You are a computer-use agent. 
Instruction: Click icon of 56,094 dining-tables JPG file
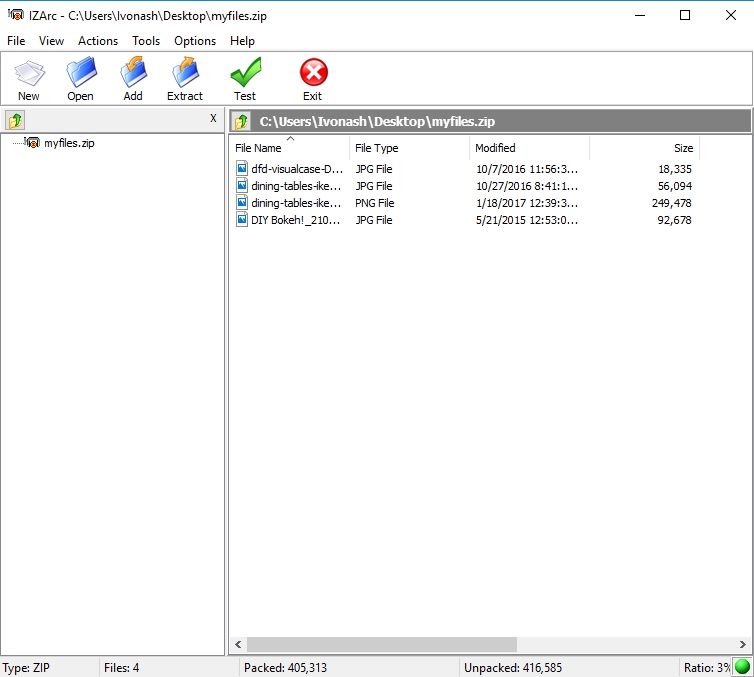(242, 185)
